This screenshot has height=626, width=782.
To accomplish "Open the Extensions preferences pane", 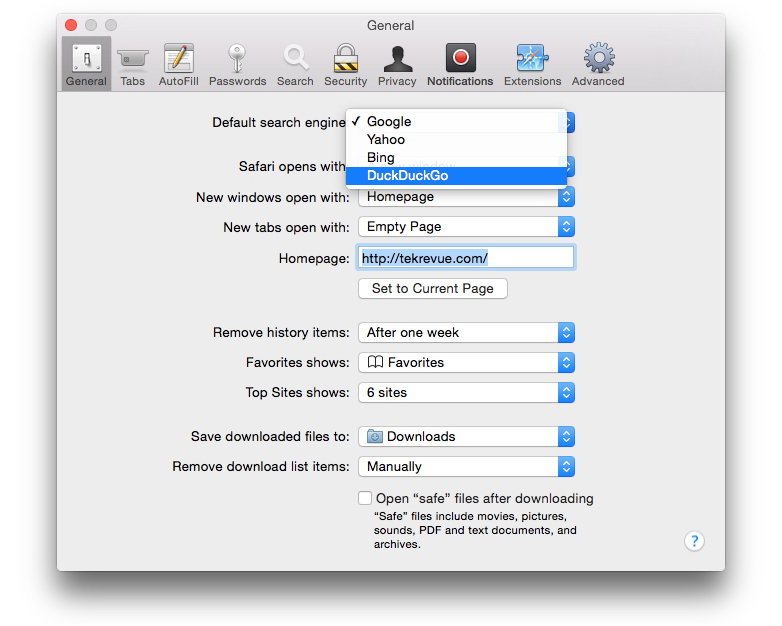I will point(532,64).
